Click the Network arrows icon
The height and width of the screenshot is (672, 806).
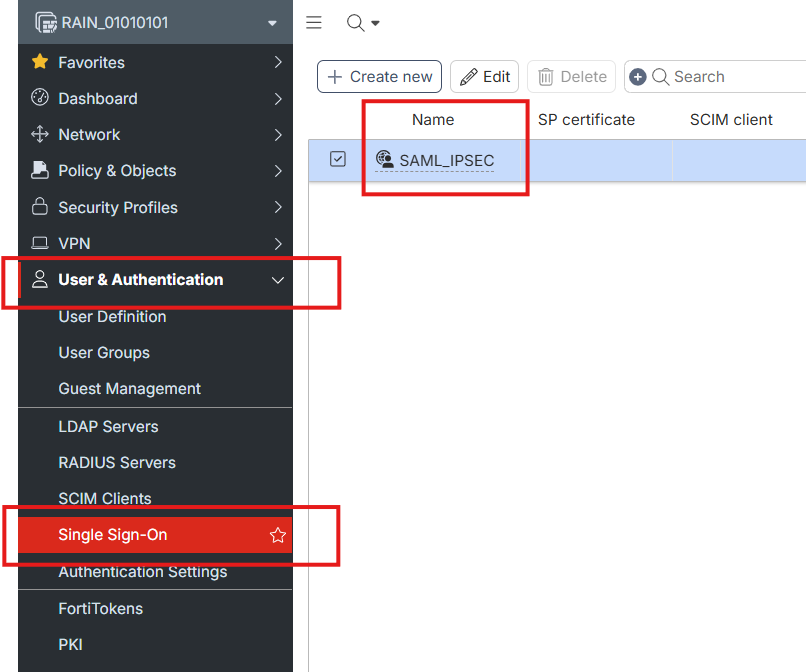pyautogui.click(x=40, y=134)
